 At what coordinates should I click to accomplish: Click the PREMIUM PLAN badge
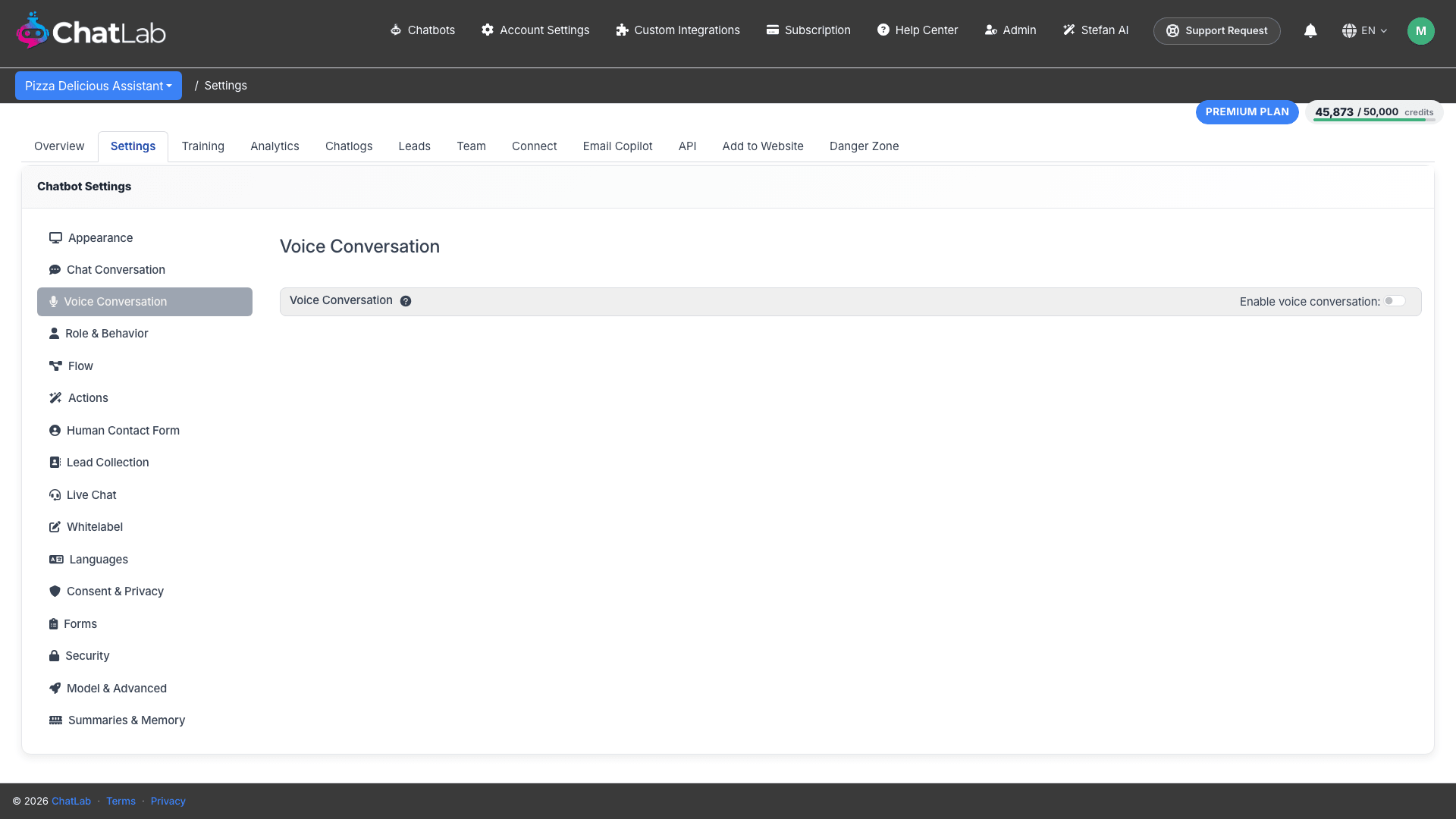[x=1247, y=112]
